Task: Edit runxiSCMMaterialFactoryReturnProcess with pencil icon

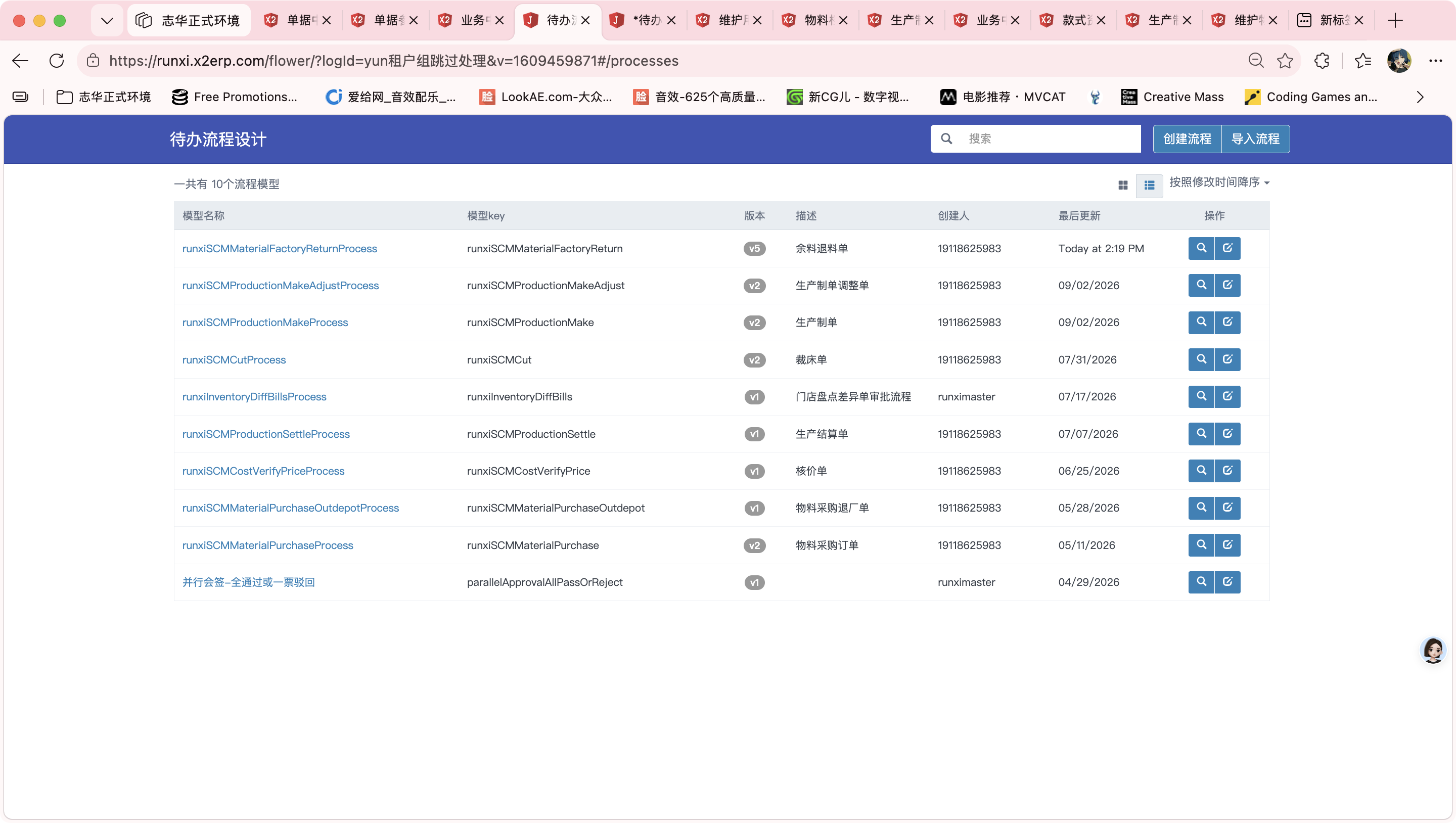Action: [1227, 248]
